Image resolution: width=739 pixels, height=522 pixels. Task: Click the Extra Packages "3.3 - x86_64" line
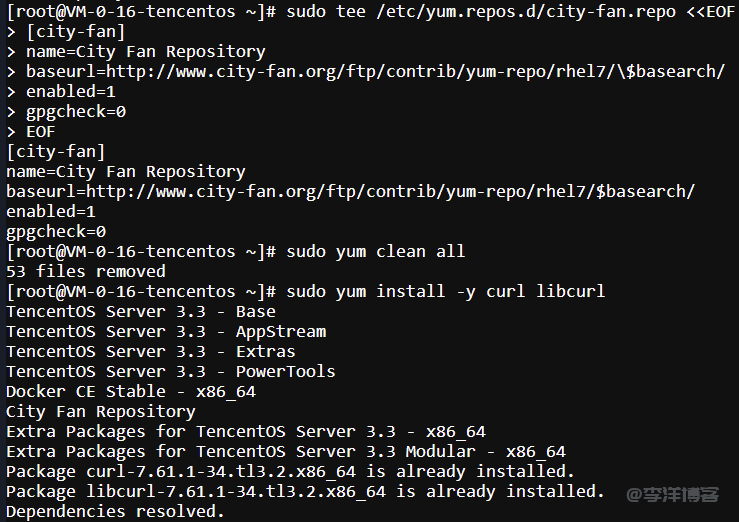coord(246,431)
